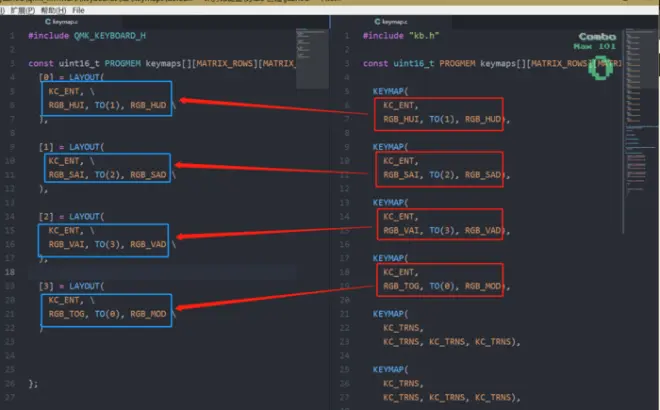Click KEYMAP( on line 21 of right editor
The image size is (660, 410).
390,314
